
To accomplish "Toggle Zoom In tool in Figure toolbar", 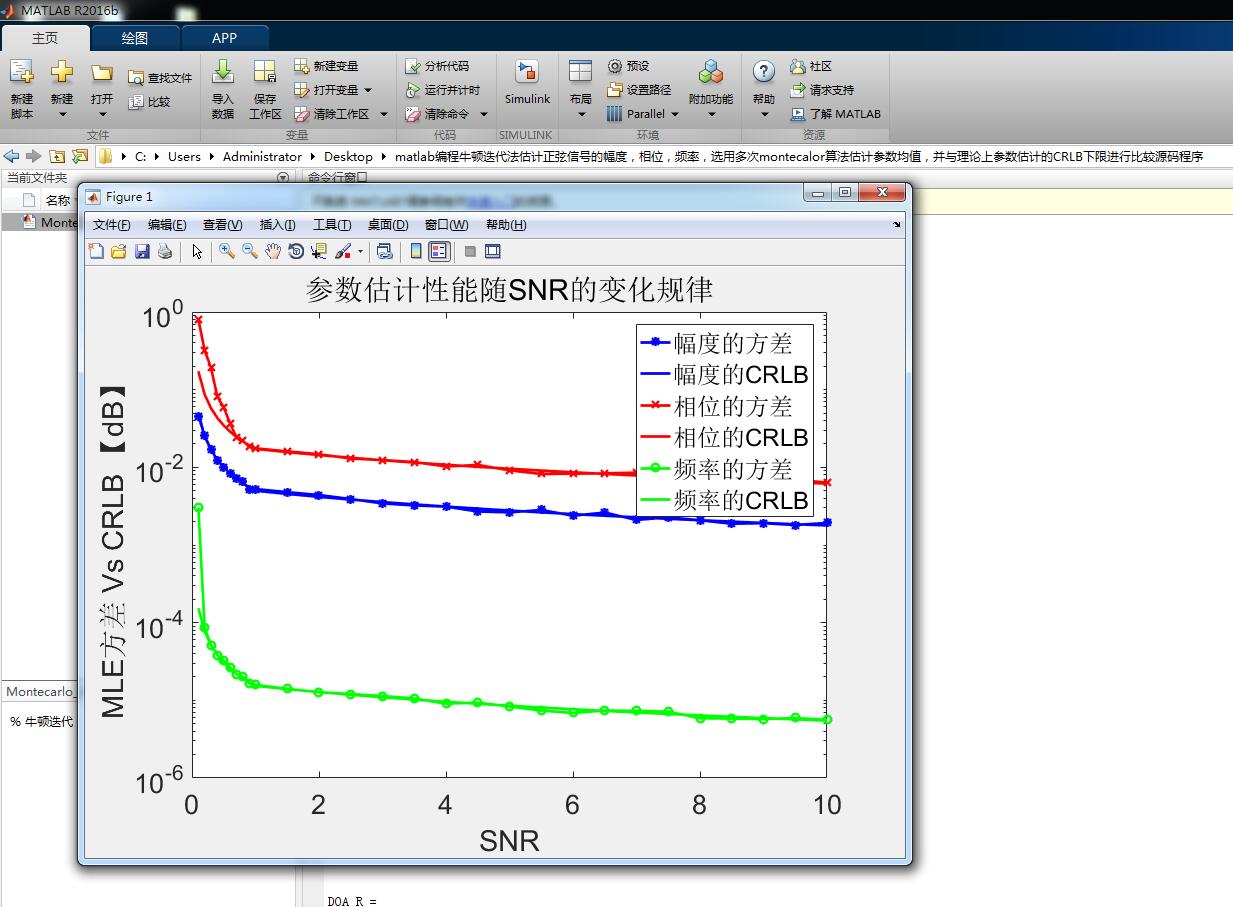I will [x=227, y=251].
